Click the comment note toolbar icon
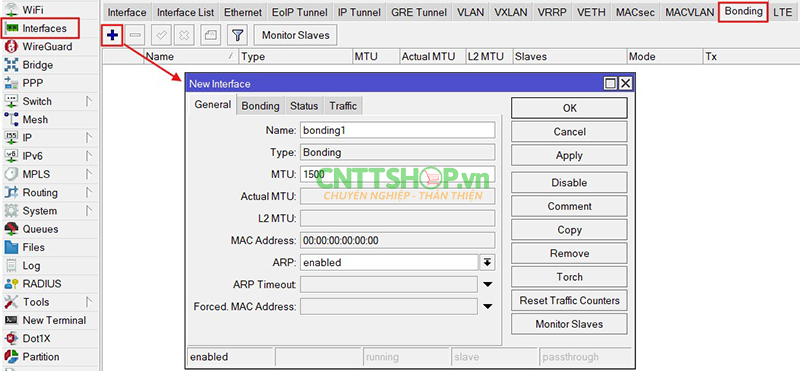Image resolution: width=800 pixels, height=371 pixels. 211,35
